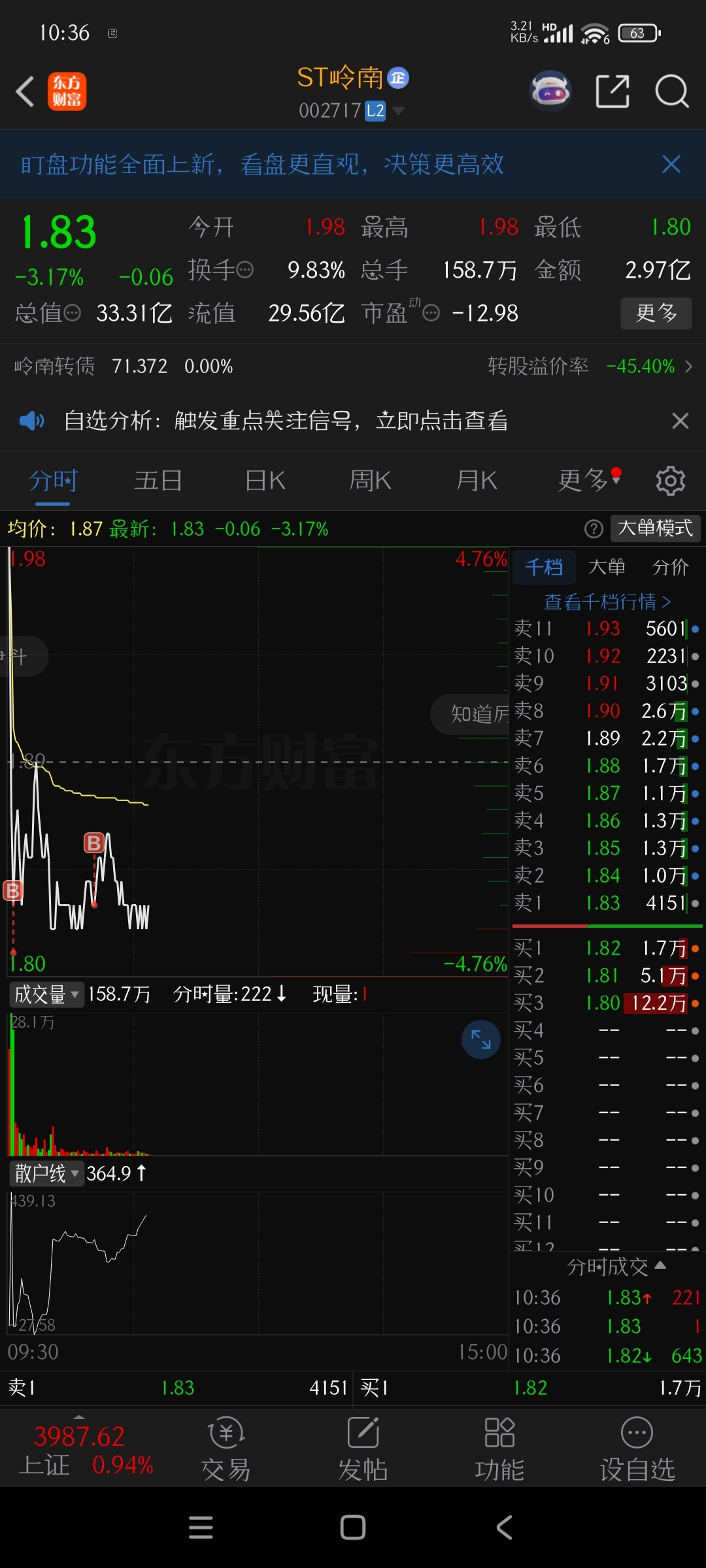The height and width of the screenshot is (1568, 706).
Task: Tap the 总值 info circle icon
Action: click(72, 314)
